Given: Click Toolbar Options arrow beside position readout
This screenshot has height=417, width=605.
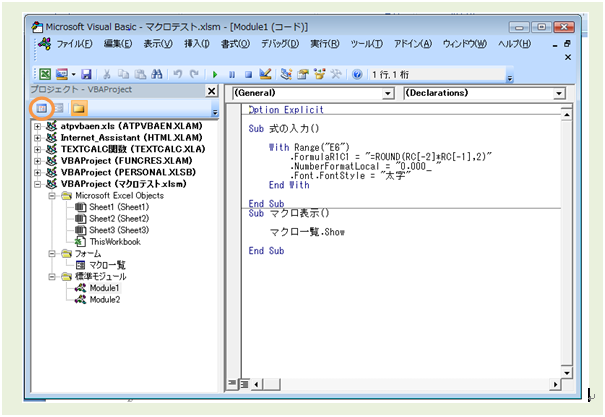Looking at the screenshot, I should (x=510, y=78).
